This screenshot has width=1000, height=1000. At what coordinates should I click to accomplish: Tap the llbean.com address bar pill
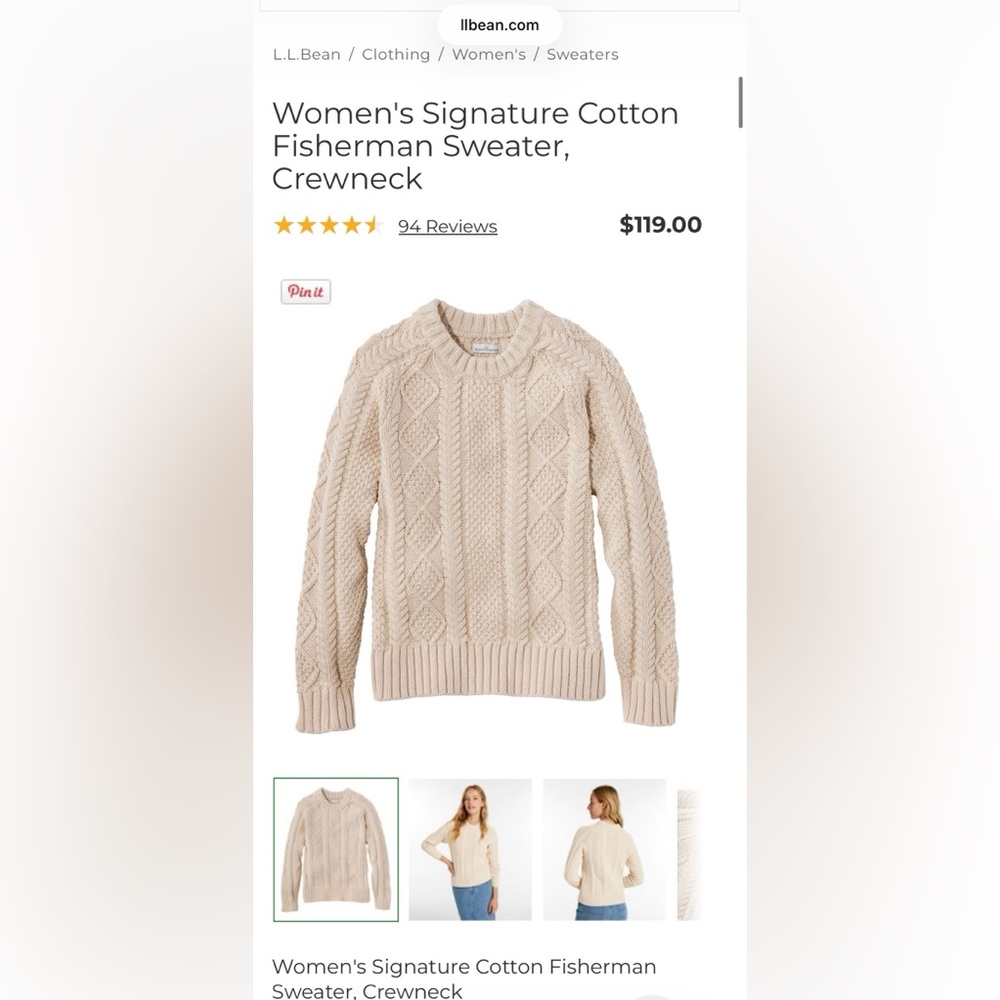coord(499,24)
